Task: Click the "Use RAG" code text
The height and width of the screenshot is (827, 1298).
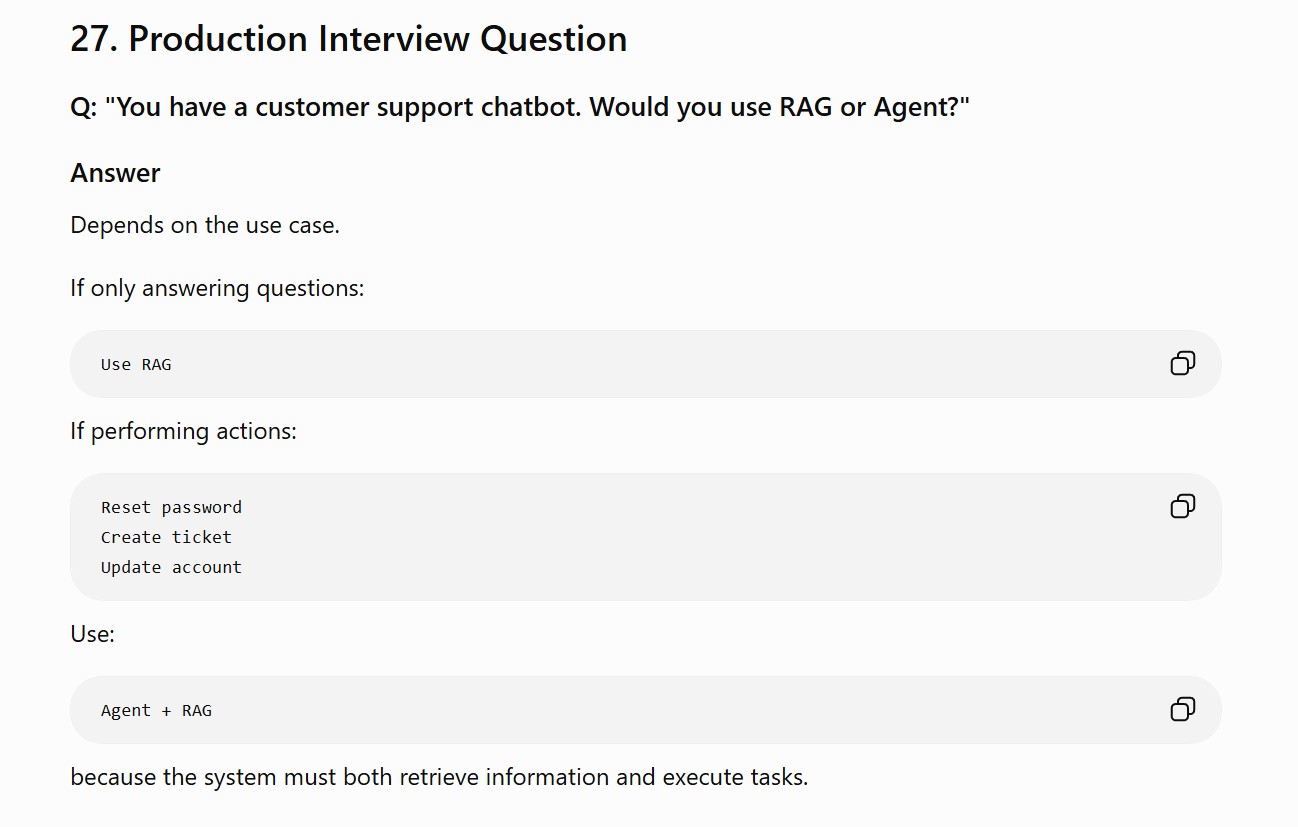Action: (136, 365)
